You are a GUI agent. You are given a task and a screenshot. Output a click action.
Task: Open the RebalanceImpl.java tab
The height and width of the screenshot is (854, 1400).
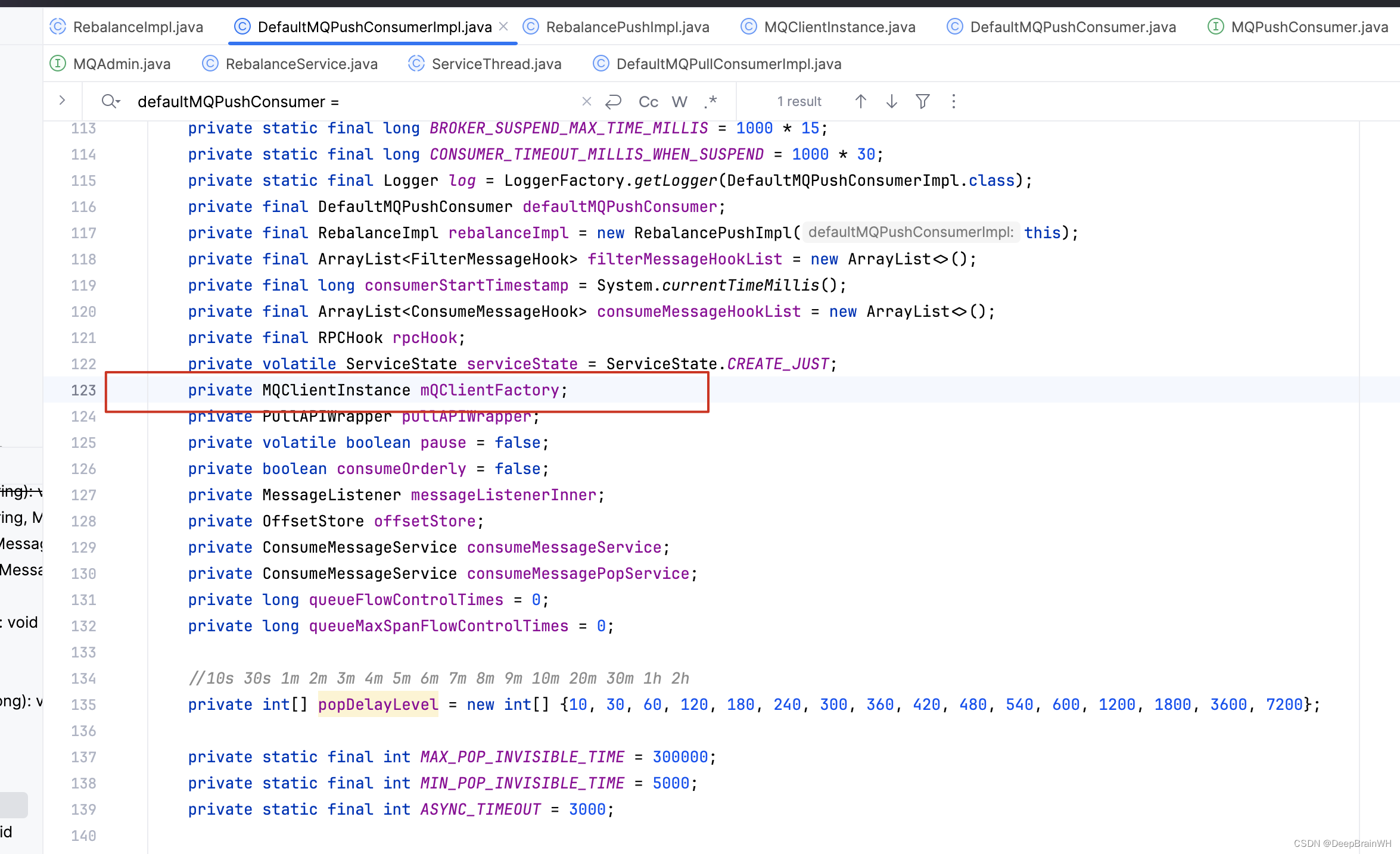126,27
